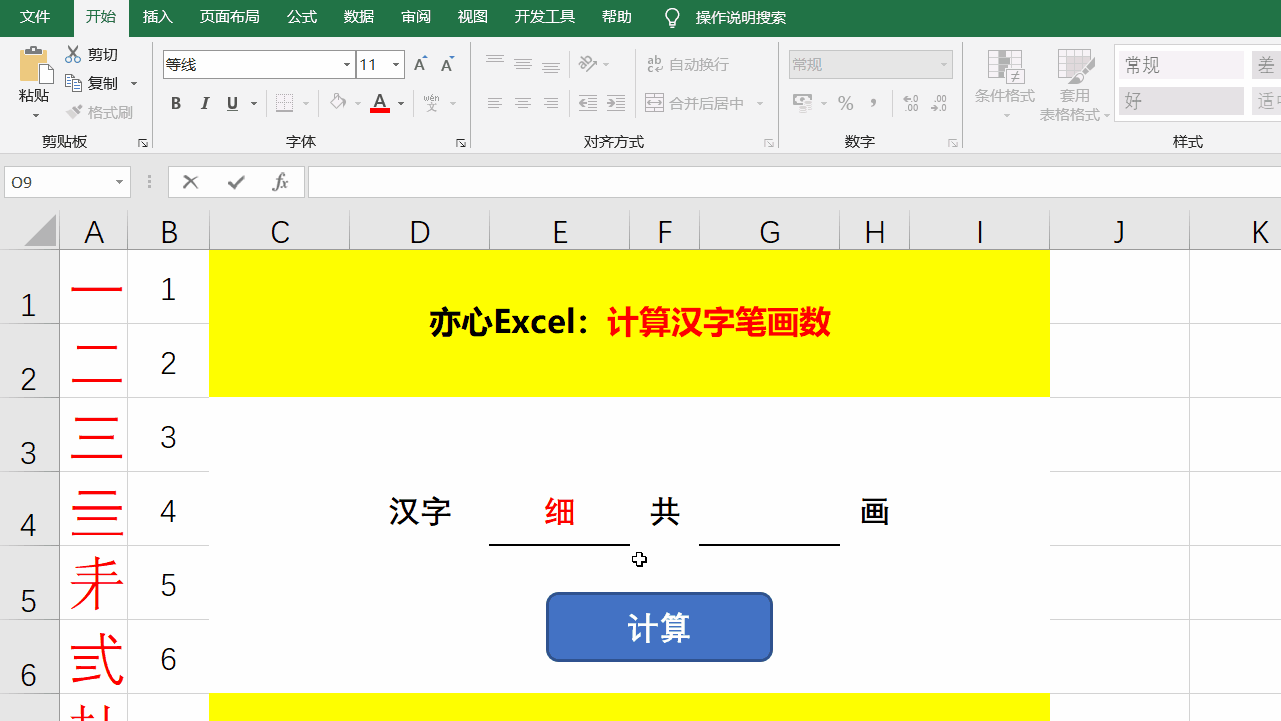Screen dimensions: 1281x721
Task: Click the blue 计算 button
Action: coord(659,627)
